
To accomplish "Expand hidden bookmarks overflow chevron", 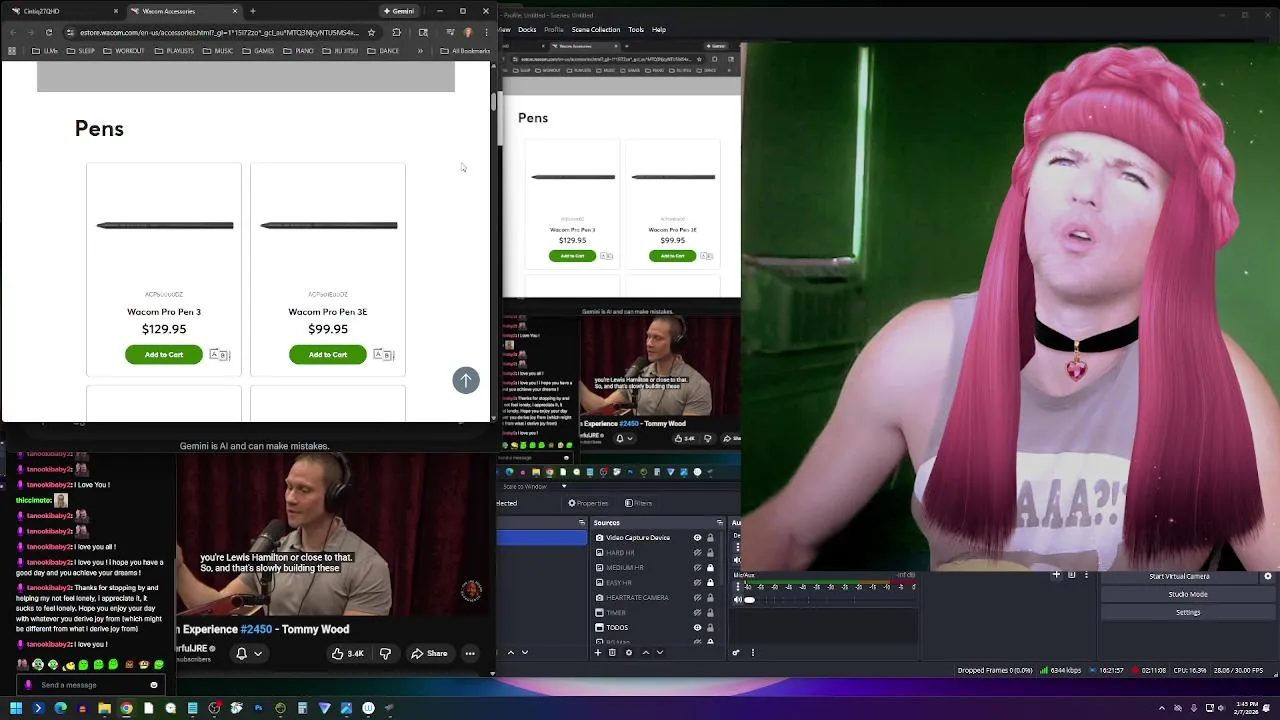I will 420,51.
